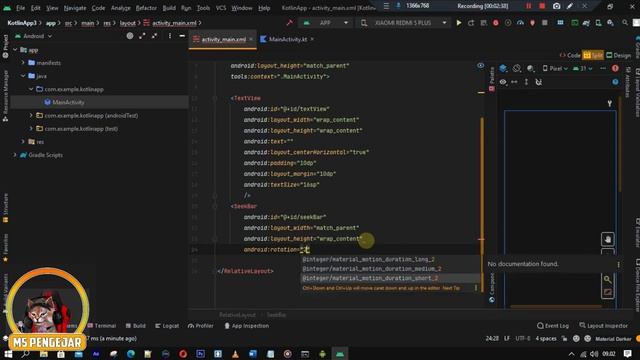Viewport: 640px width, 360px height.
Task: Open the Pixel device preview dropdown
Action: point(555,68)
